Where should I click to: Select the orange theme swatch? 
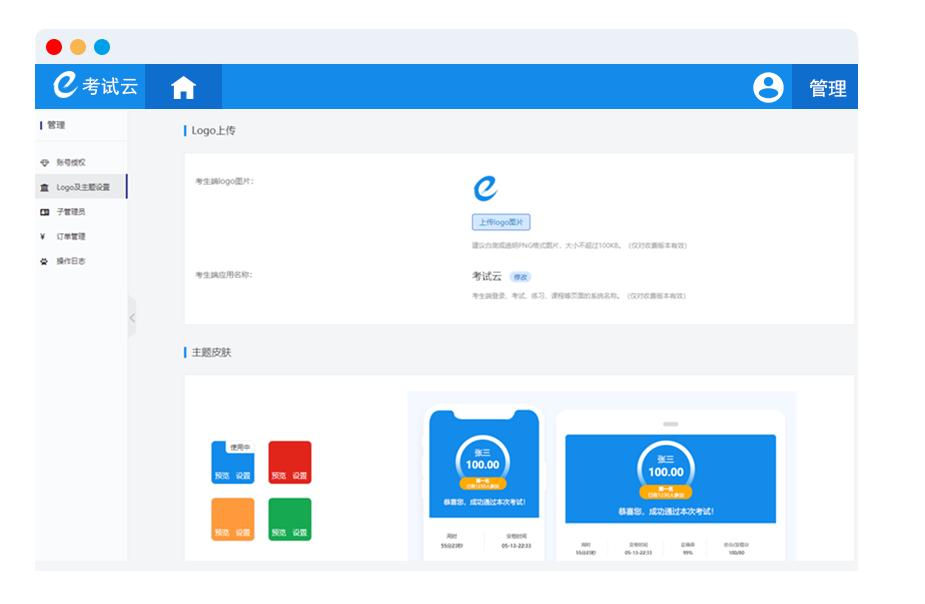point(232,516)
